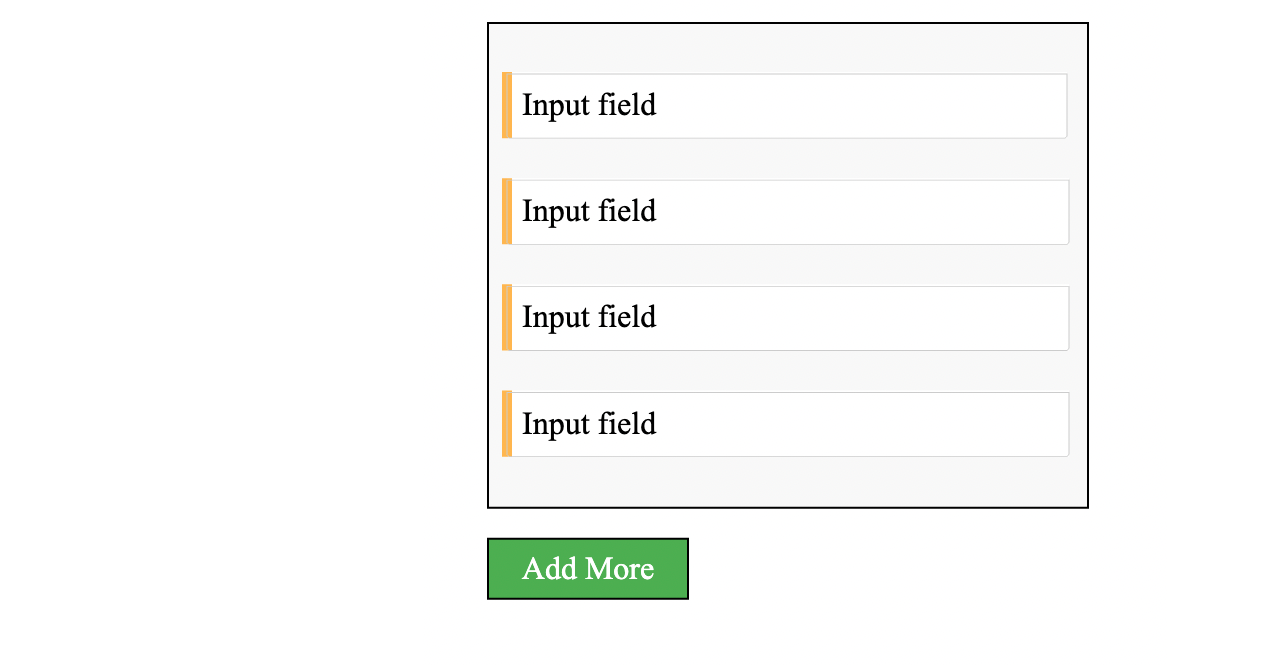Viewport: 1266px width, 665px height.
Task: Focus the last Input field placeholder text
Action: [588, 424]
